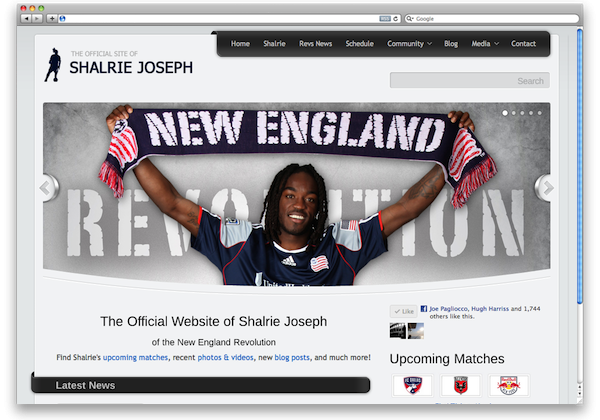This screenshot has width=600, height=420.
Task: Select second slideshow dot
Action: pyautogui.click(x=514, y=113)
